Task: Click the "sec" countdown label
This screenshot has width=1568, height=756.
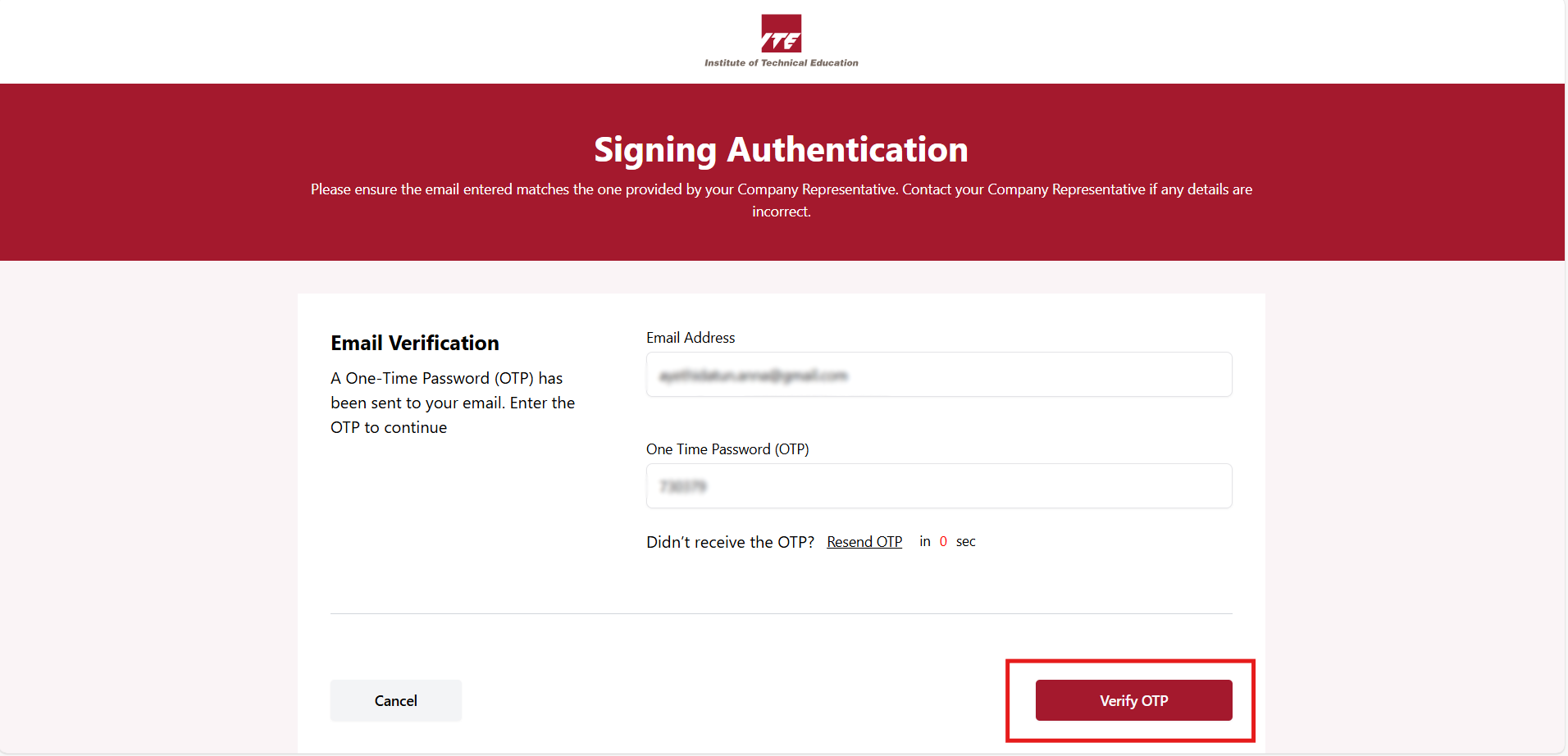Action: click(965, 541)
